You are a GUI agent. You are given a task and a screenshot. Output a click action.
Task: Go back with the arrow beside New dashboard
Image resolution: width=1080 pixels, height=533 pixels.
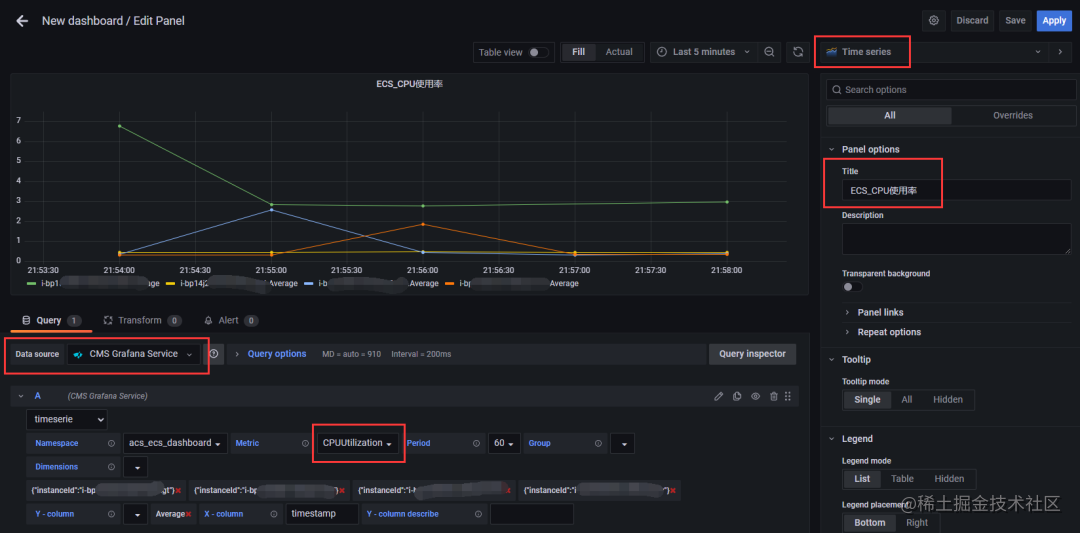coord(22,21)
